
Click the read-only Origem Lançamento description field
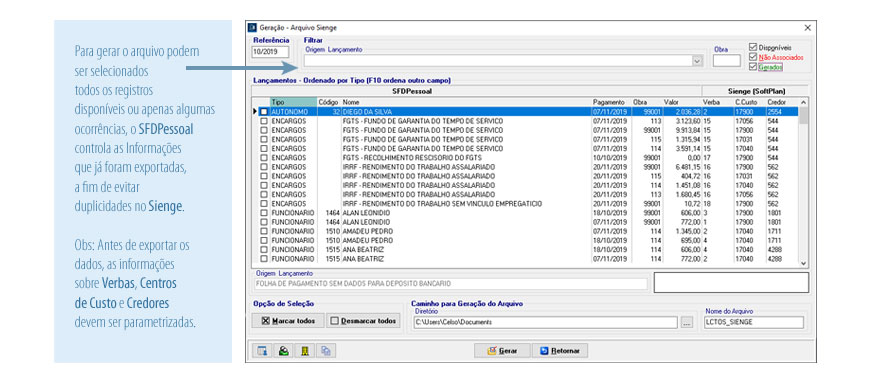pos(450,284)
